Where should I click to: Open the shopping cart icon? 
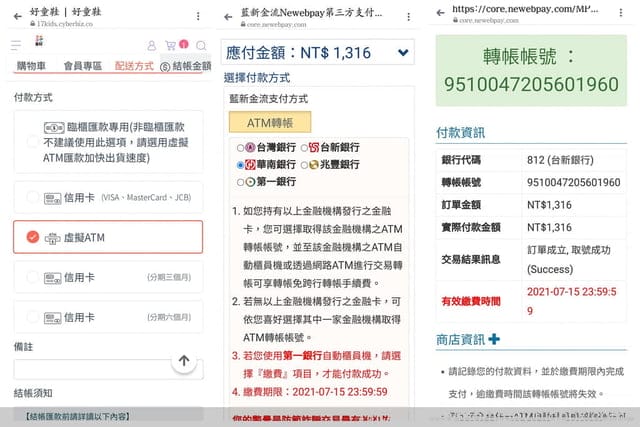coord(171,45)
